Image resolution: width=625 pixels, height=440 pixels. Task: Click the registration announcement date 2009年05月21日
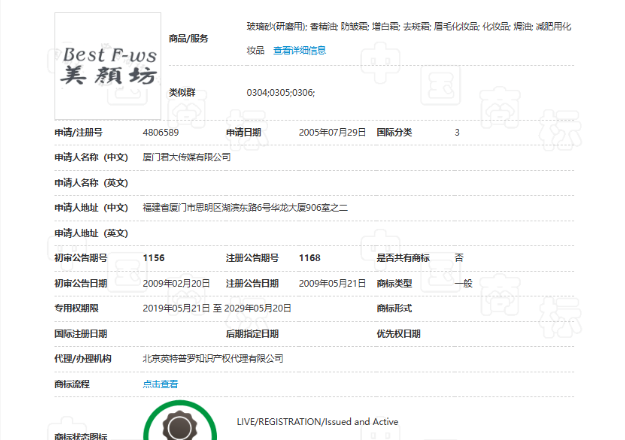click(332, 283)
